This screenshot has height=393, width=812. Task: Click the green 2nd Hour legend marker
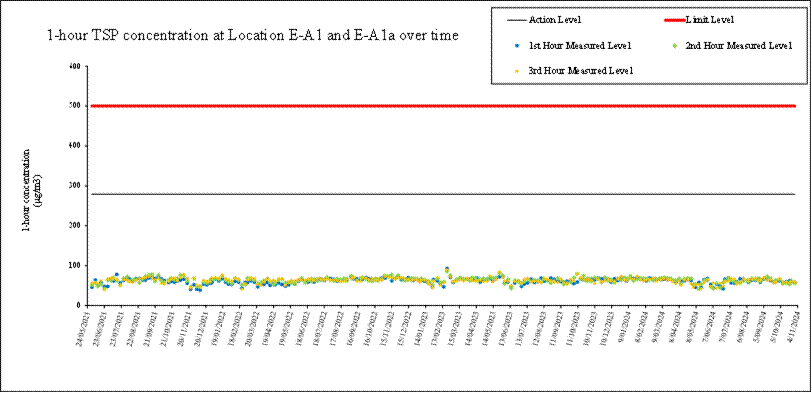click(x=674, y=46)
